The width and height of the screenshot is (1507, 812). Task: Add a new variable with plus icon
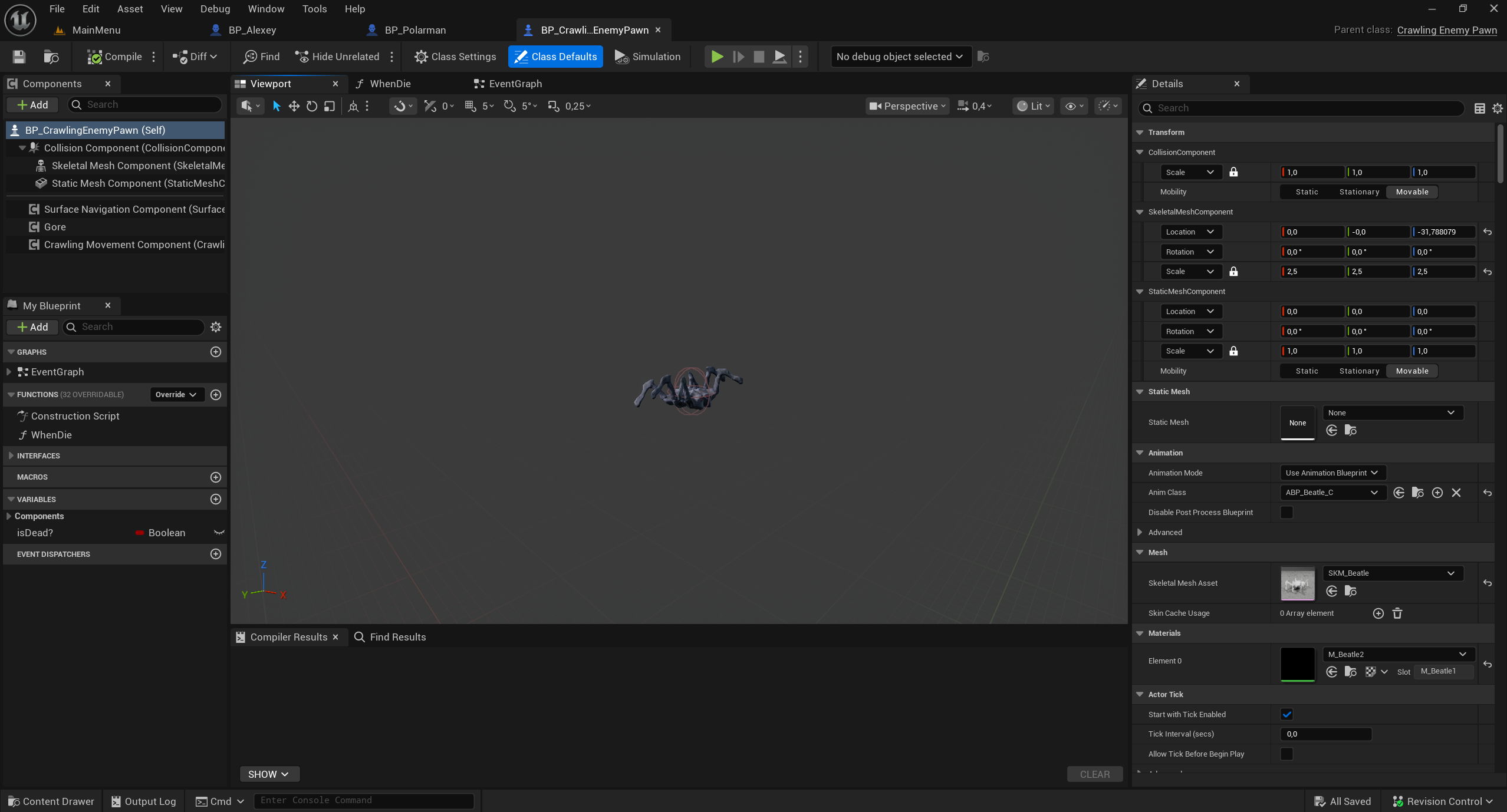click(x=216, y=499)
